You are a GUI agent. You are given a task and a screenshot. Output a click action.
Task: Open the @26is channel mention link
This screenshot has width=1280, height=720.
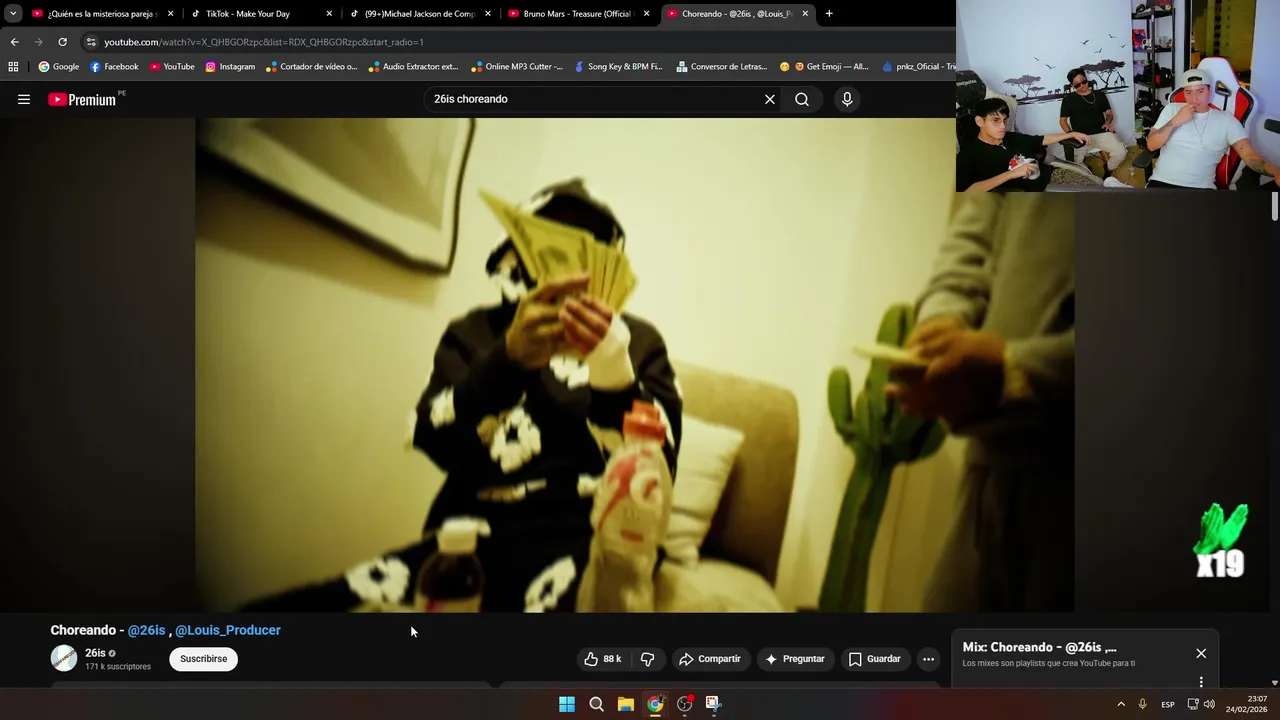coord(146,630)
